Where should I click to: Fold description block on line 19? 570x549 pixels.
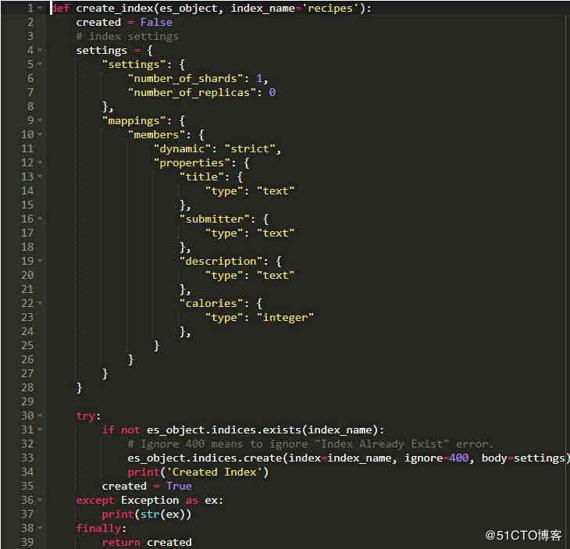point(40,261)
